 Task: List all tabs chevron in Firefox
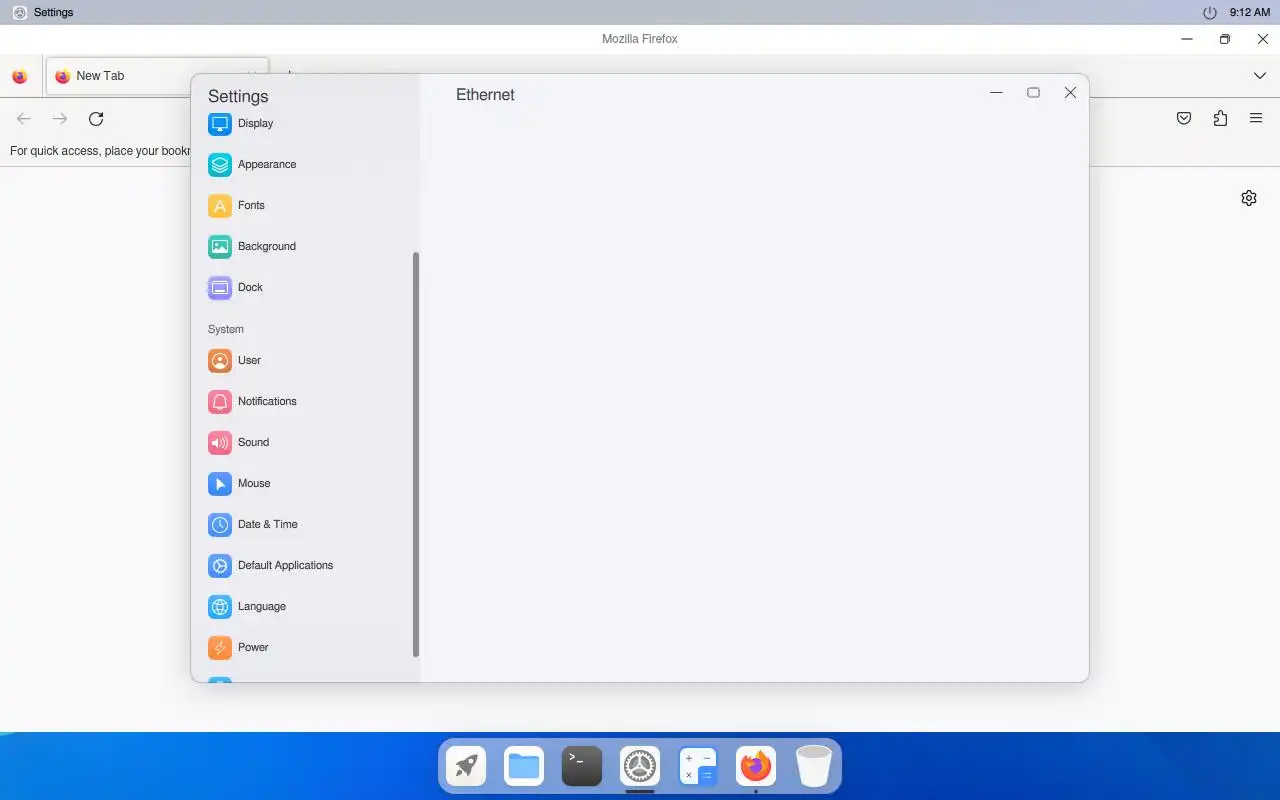pyautogui.click(x=1260, y=76)
